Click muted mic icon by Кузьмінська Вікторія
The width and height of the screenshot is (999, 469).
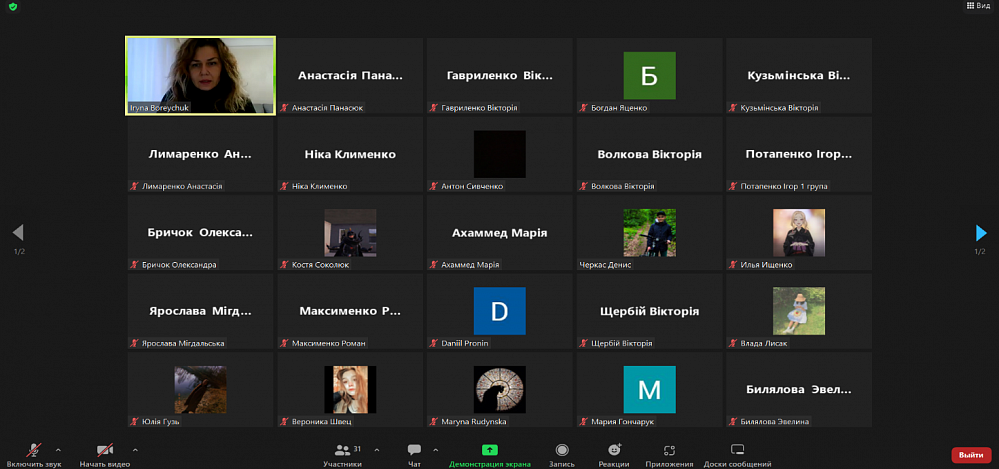point(733,108)
